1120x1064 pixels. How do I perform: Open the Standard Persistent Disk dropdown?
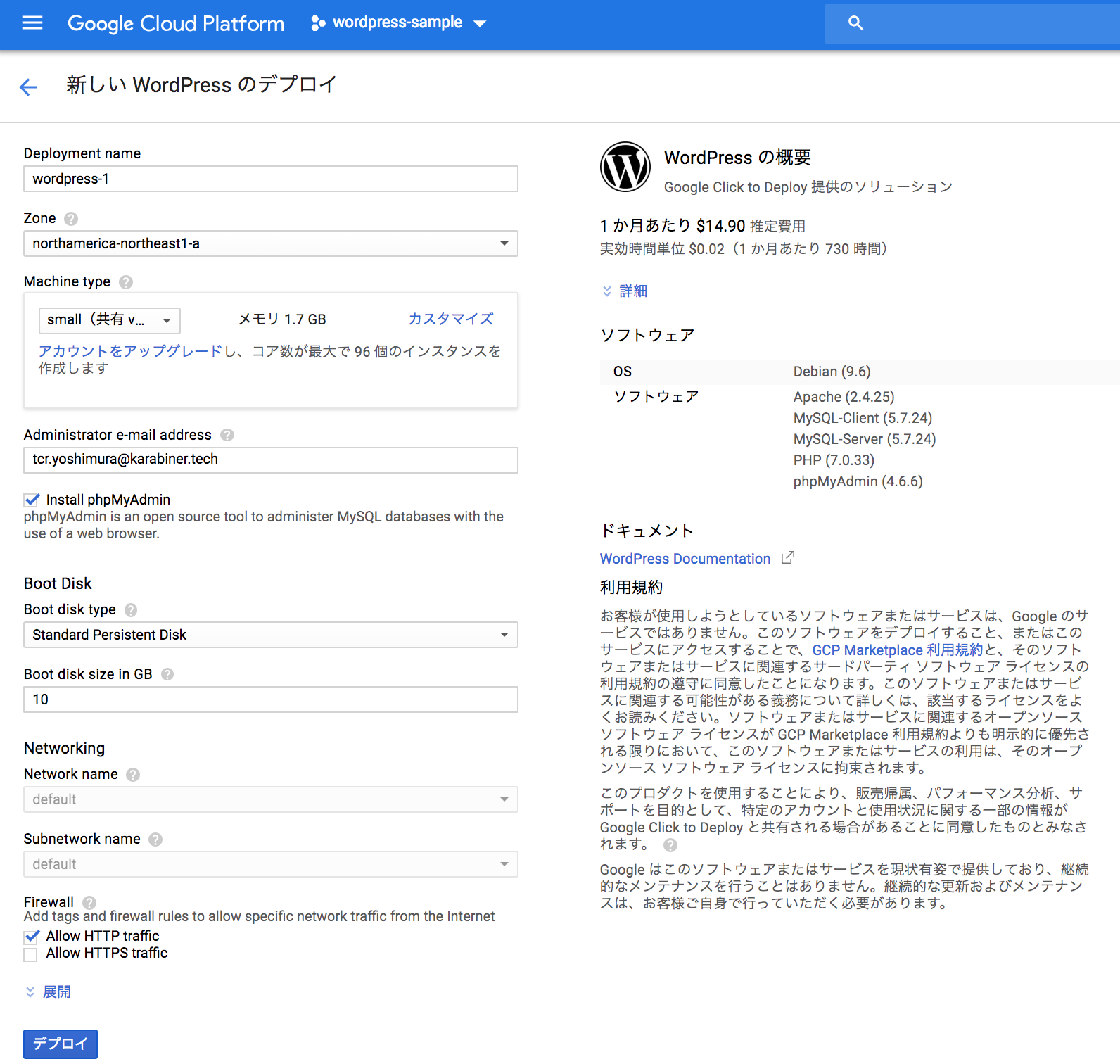[271, 635]
